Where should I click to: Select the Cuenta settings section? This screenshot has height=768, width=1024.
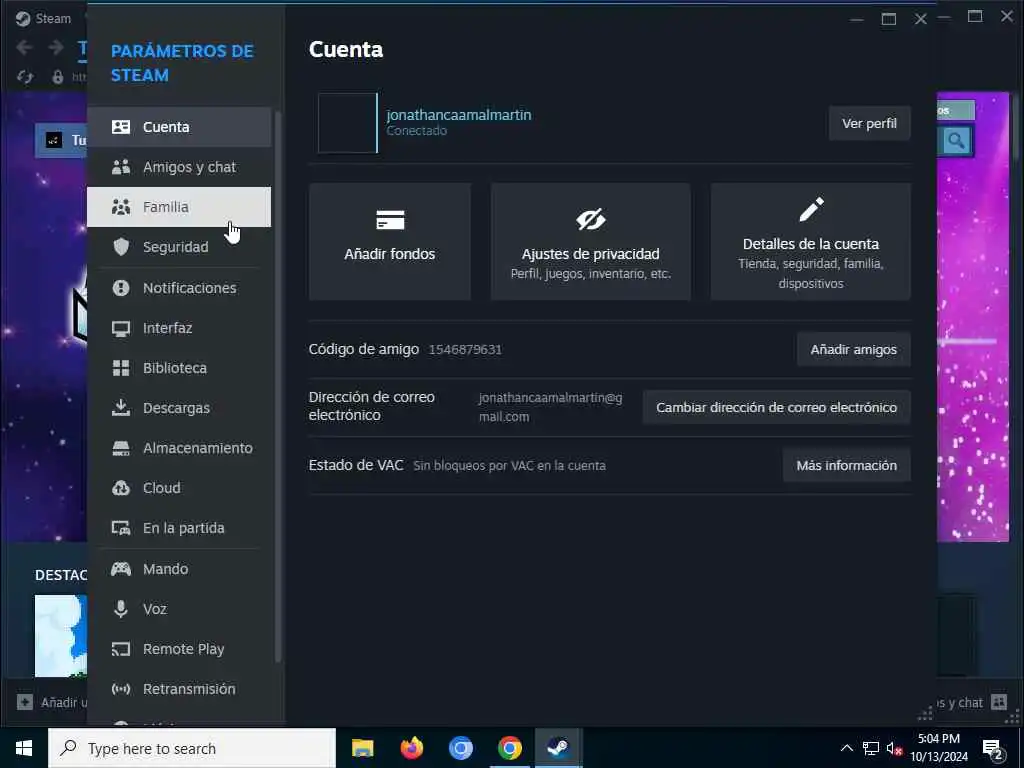179,127
